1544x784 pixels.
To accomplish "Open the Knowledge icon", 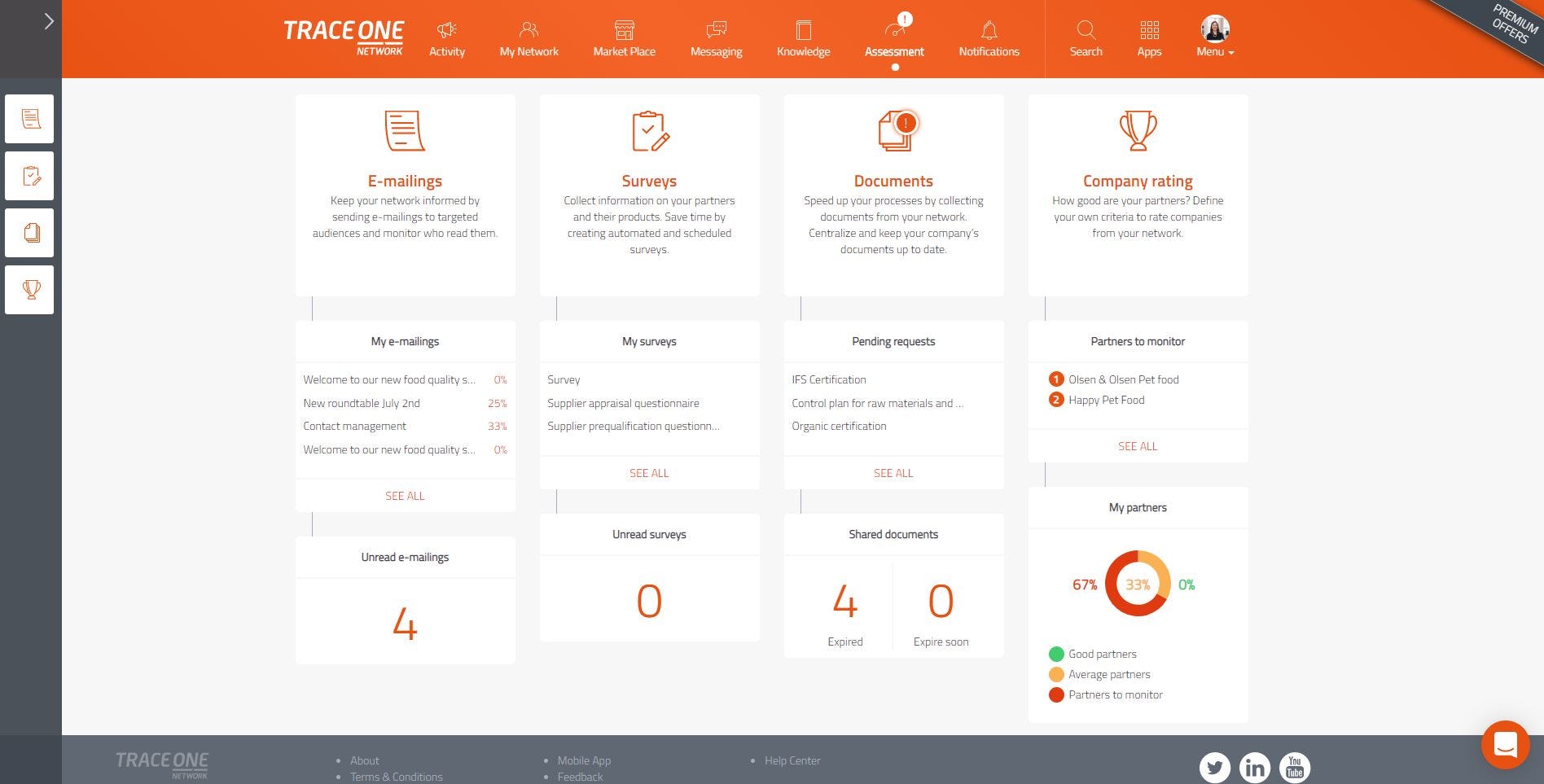I will click(803, 37).
